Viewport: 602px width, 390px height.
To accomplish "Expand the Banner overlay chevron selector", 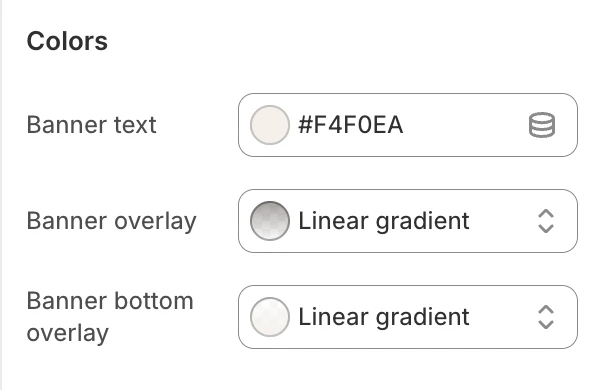I will point(546,221).
